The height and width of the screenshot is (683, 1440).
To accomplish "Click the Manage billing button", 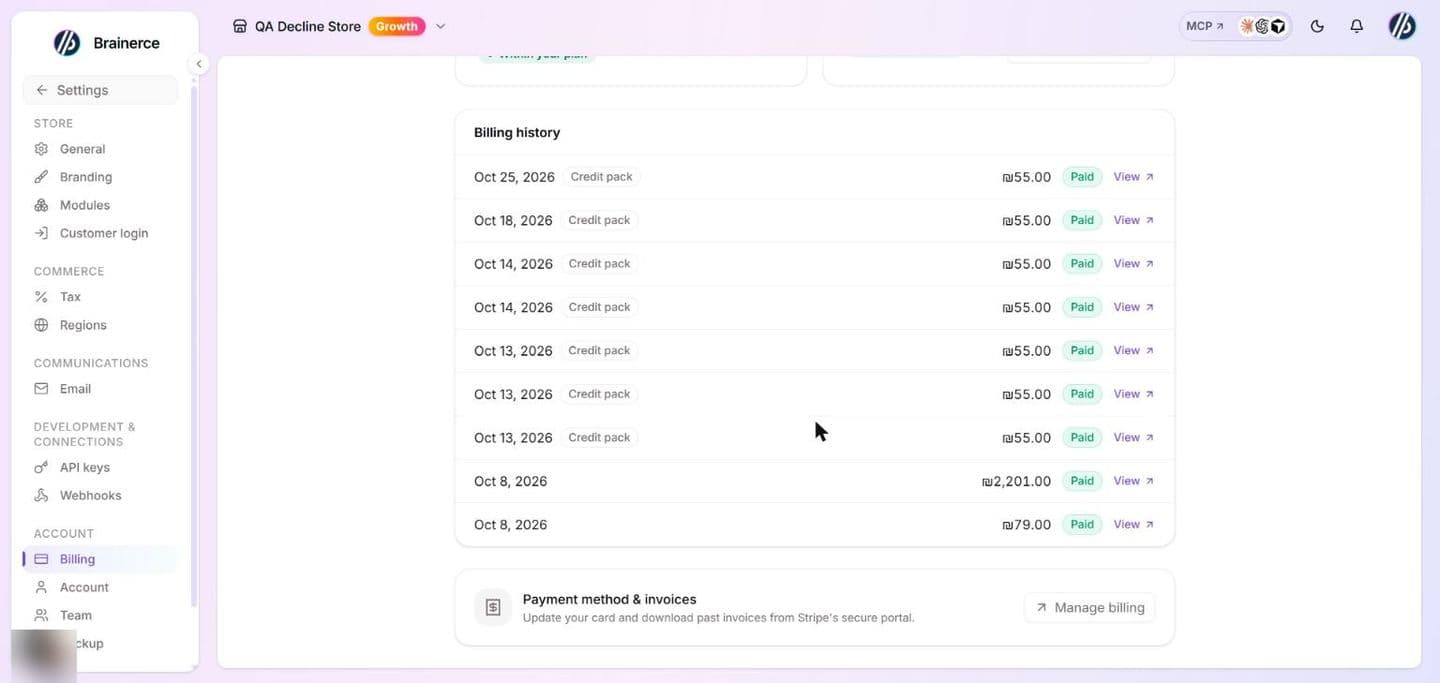I will point(1089,607).
